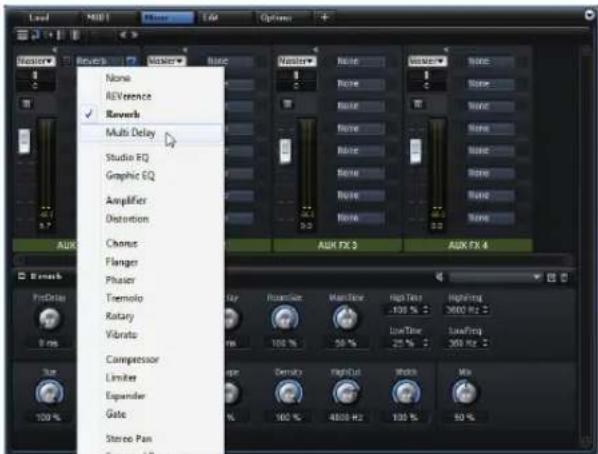598x454 pixels.
Task: Select Flanger from effect menu
Action: point(122,262)
